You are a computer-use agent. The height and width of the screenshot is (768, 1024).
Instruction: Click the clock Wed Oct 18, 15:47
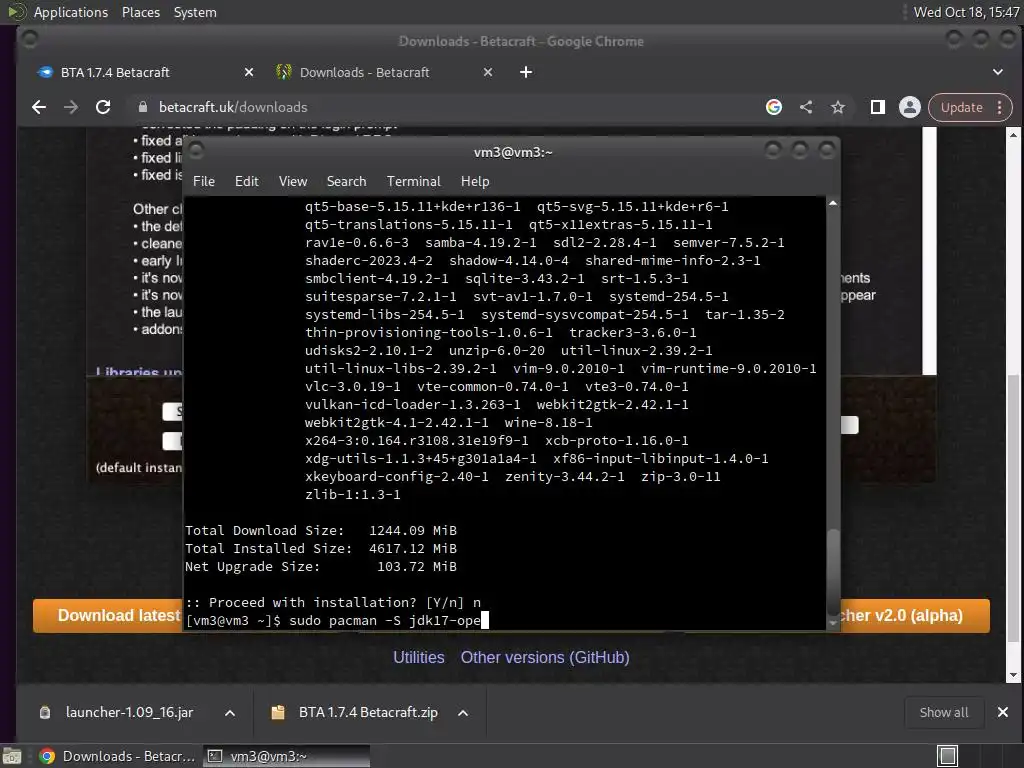pyautogui.click(x=966, y=12)
